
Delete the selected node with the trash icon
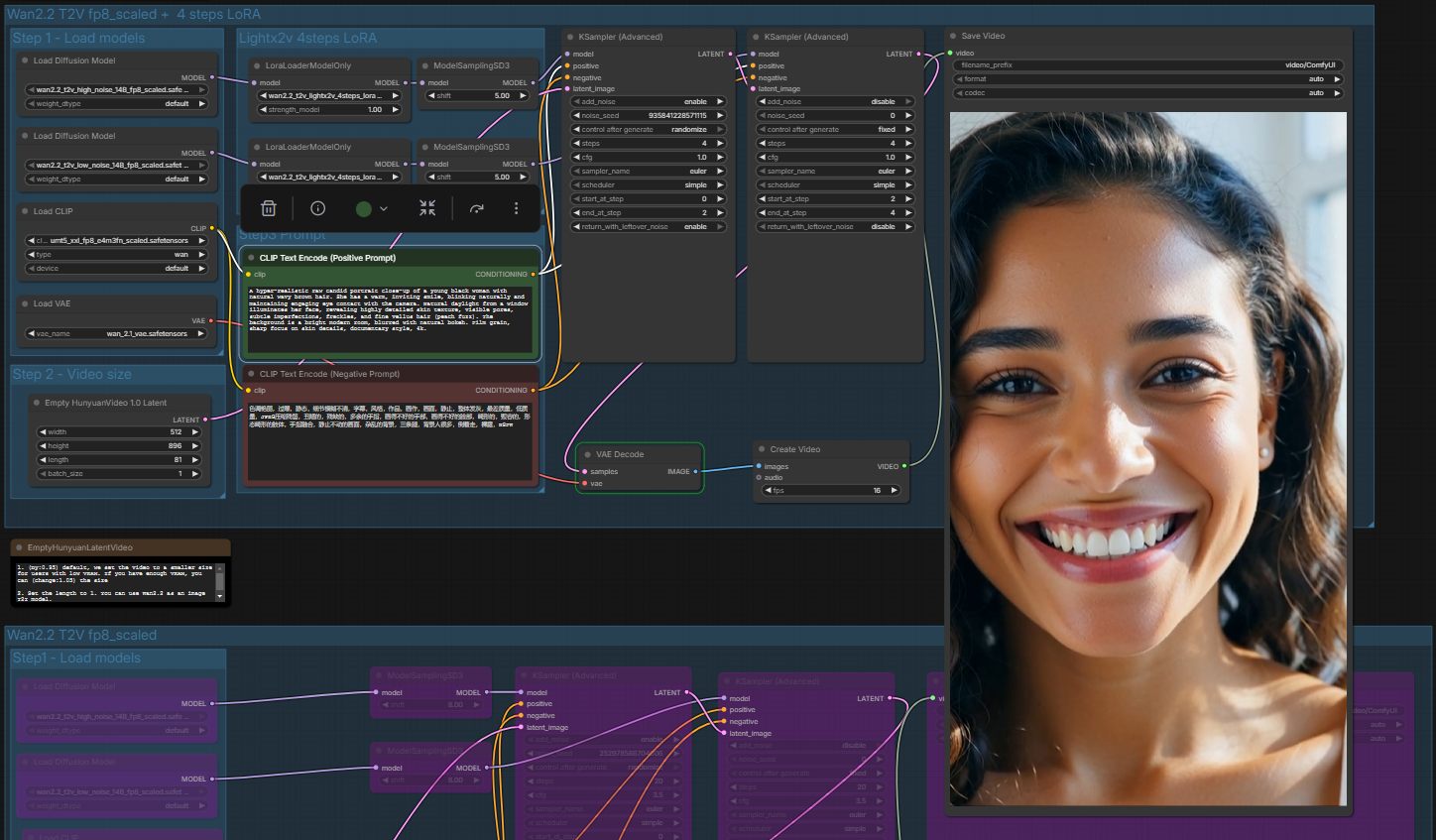[268, 208]
